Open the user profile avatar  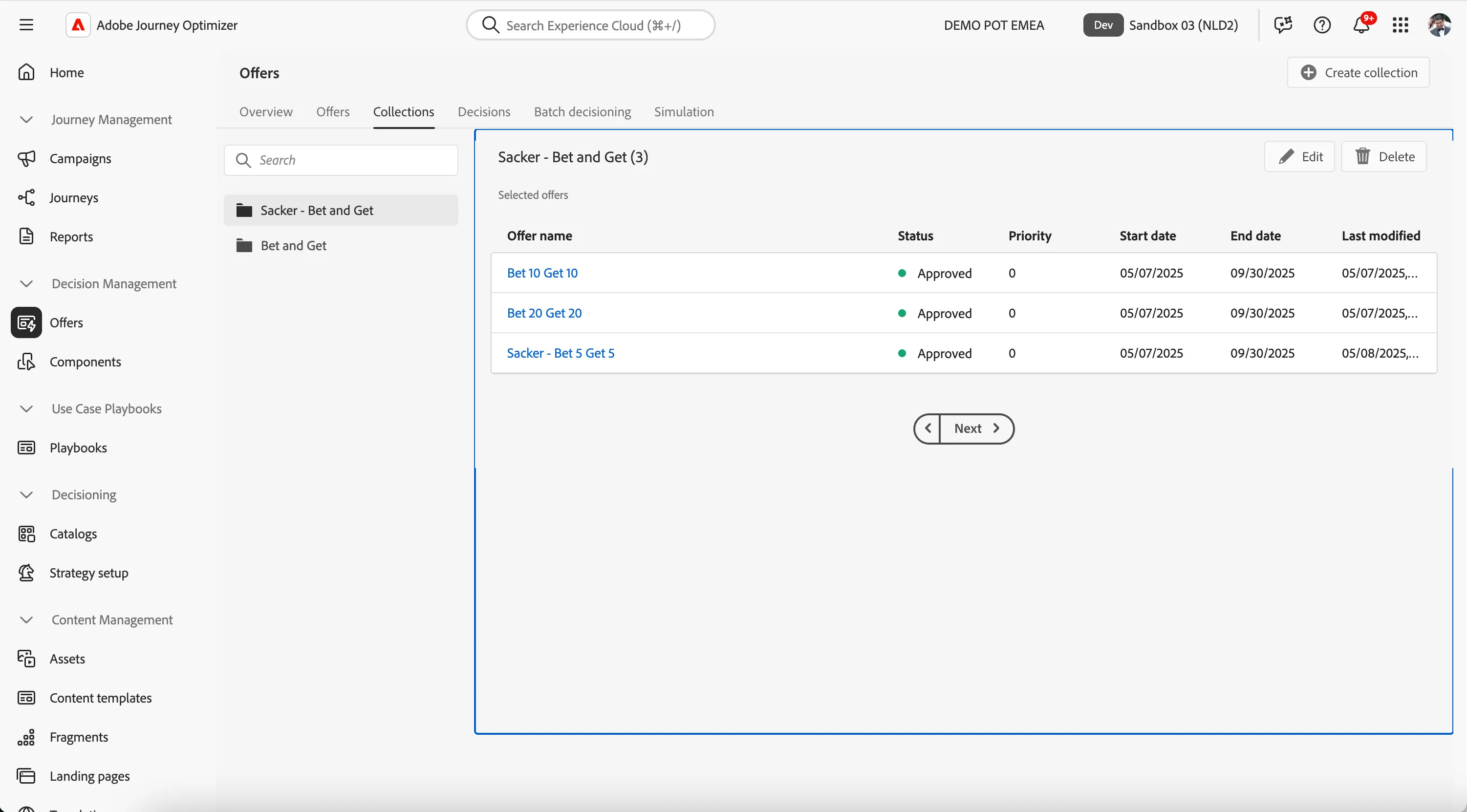click(1439, 25)
